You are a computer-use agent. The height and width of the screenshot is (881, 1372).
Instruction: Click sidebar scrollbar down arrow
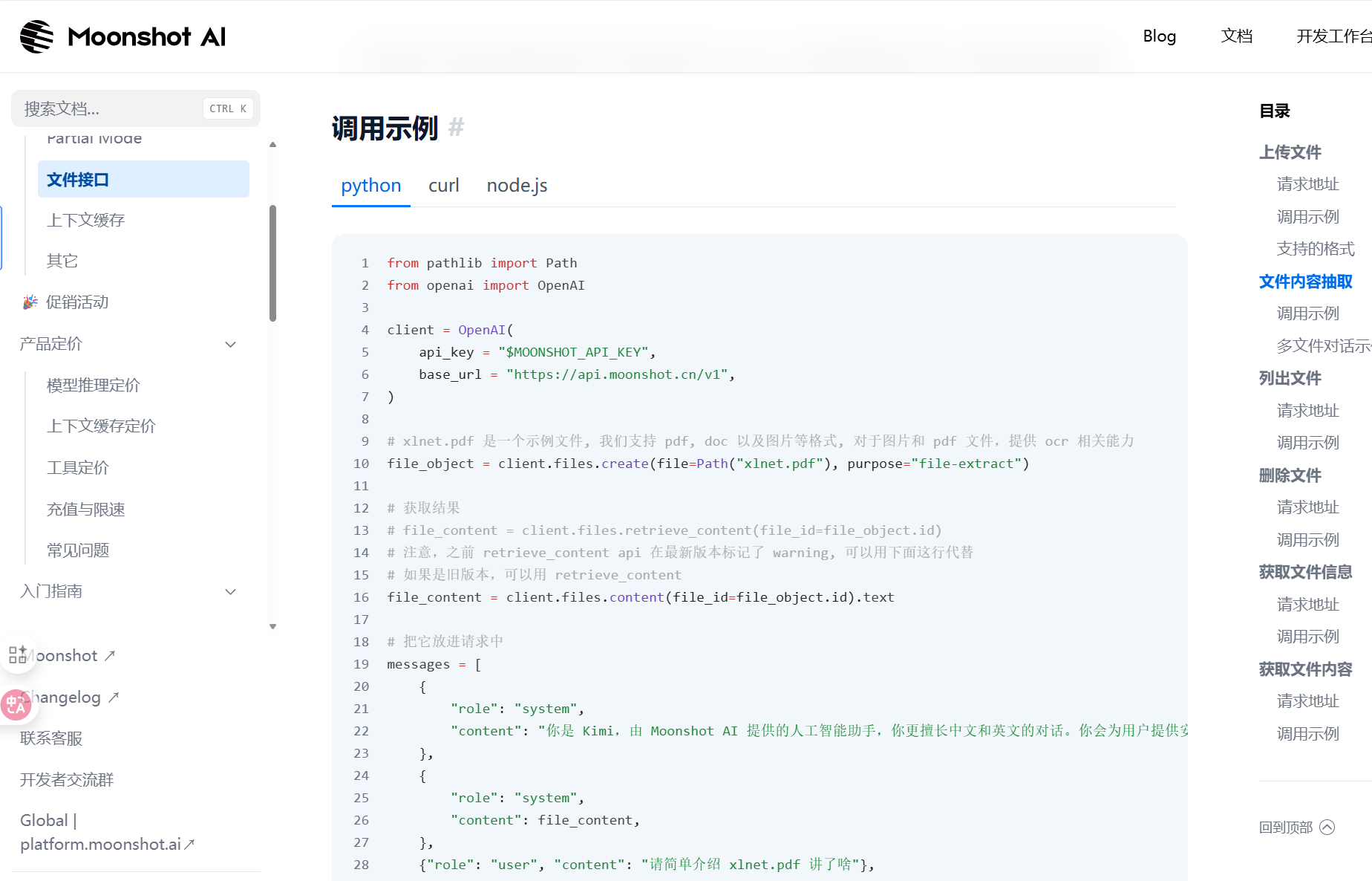(x=273, y=626)
